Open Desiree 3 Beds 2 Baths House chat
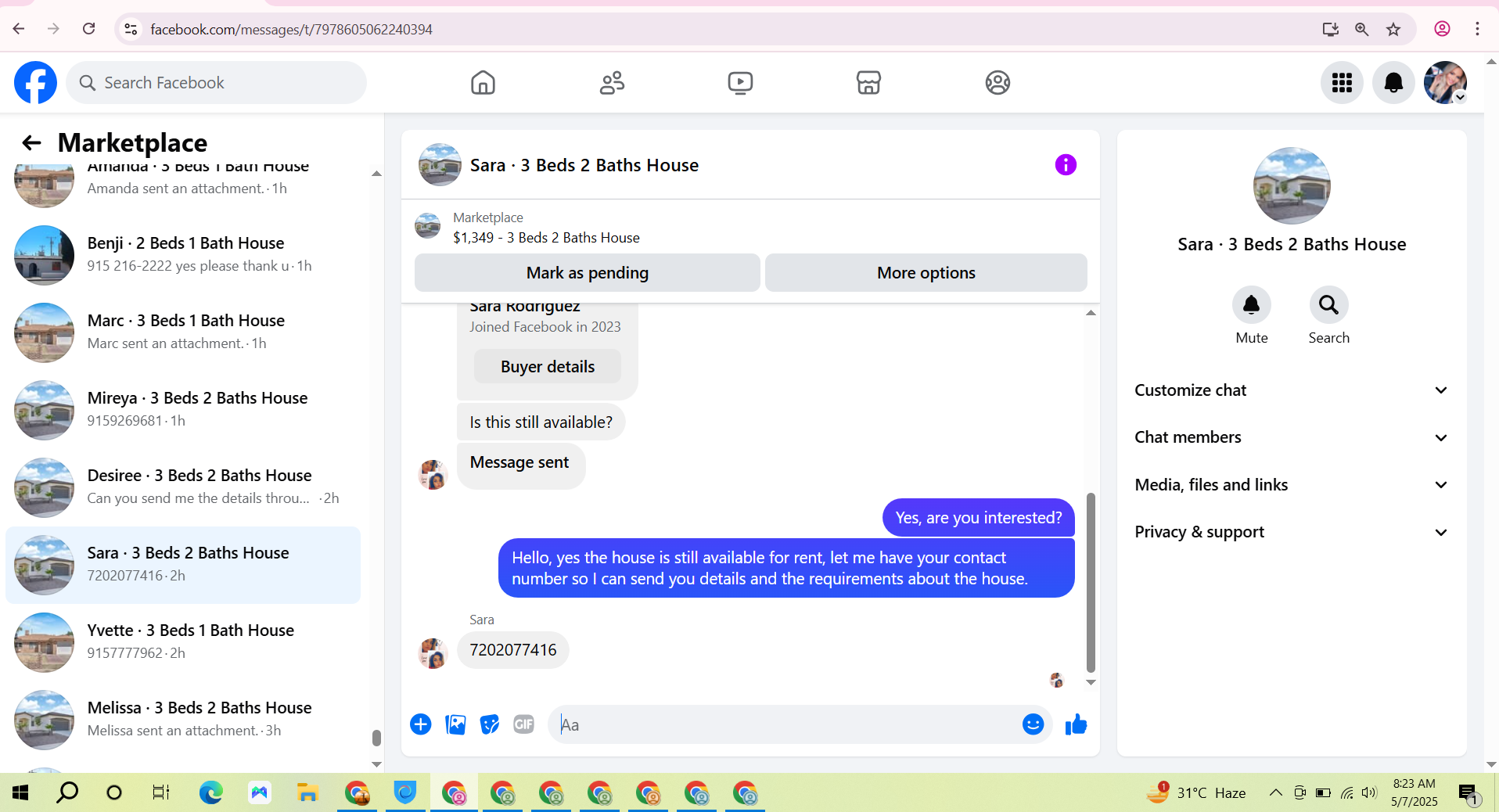 click(x=183, y=487)
